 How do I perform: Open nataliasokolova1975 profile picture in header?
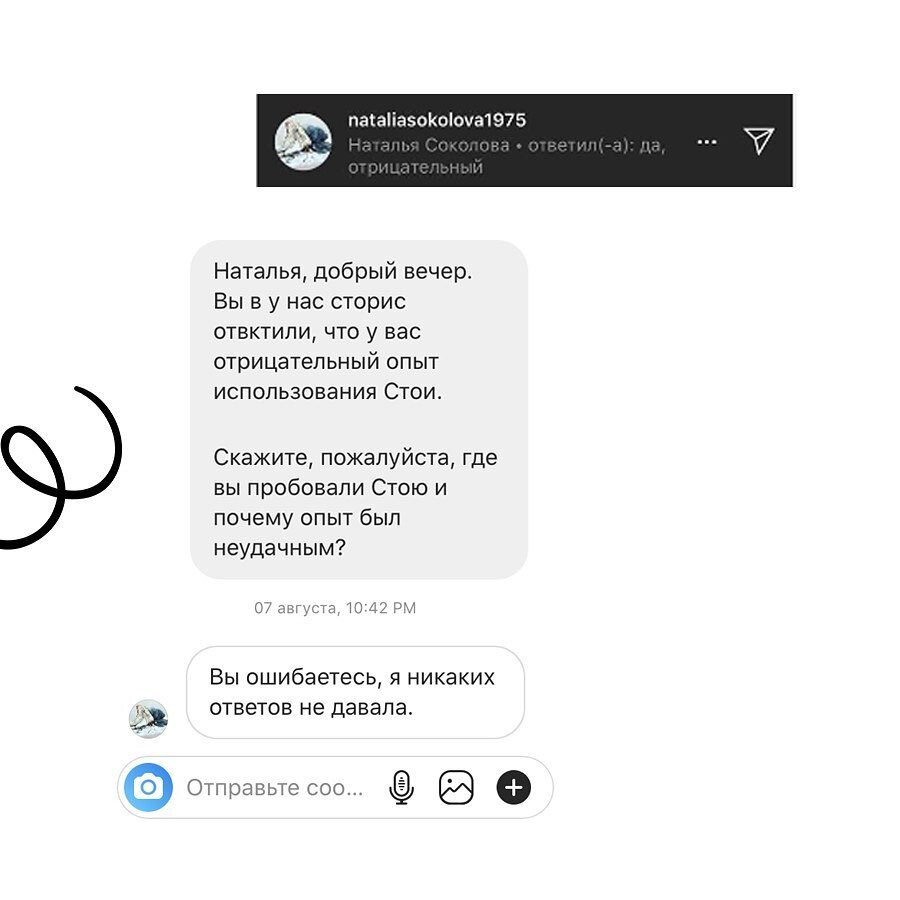(x=303, y=141)
